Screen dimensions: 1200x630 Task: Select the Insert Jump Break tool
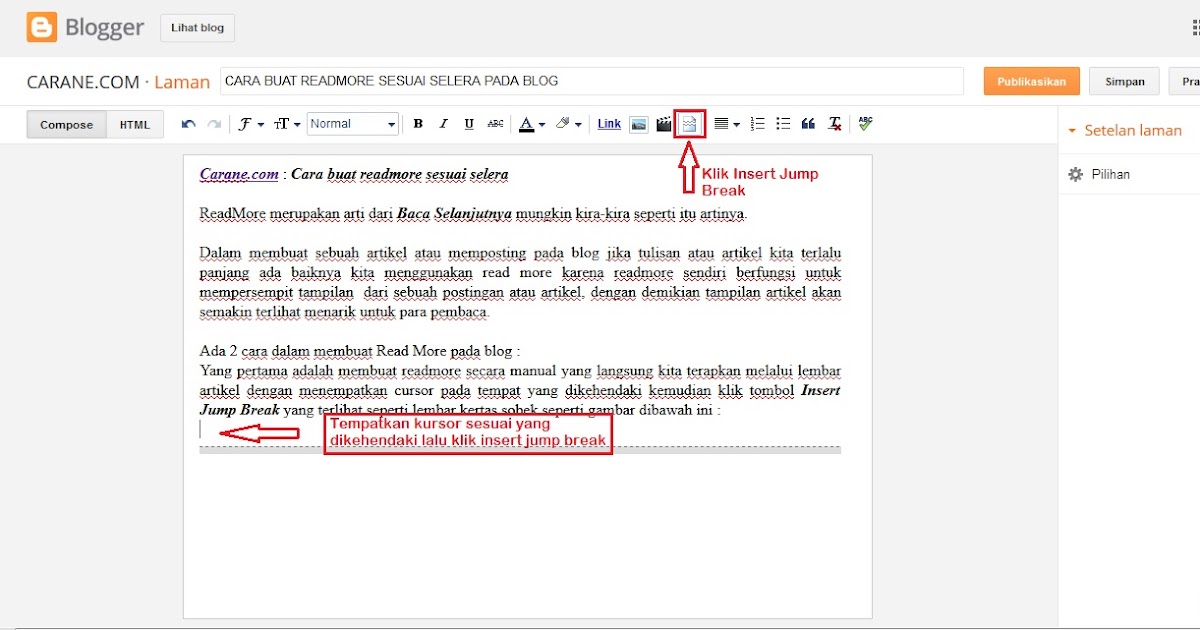click(687, 124)
